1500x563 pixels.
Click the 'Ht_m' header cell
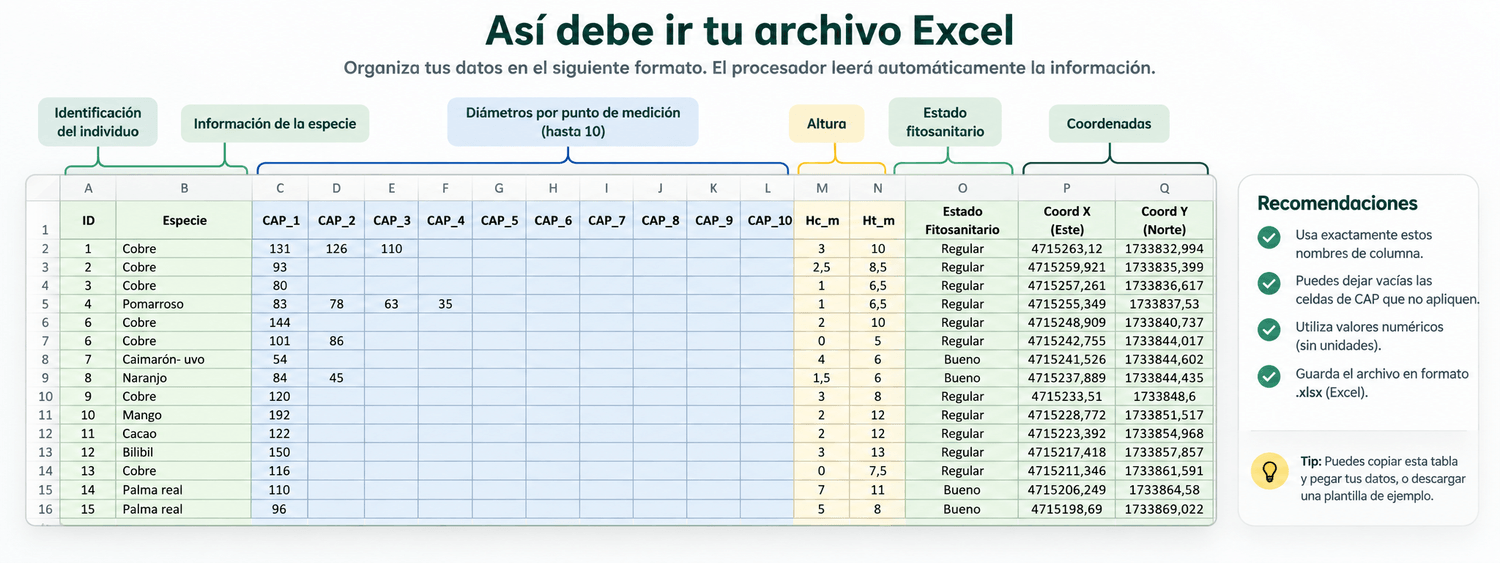877,220
